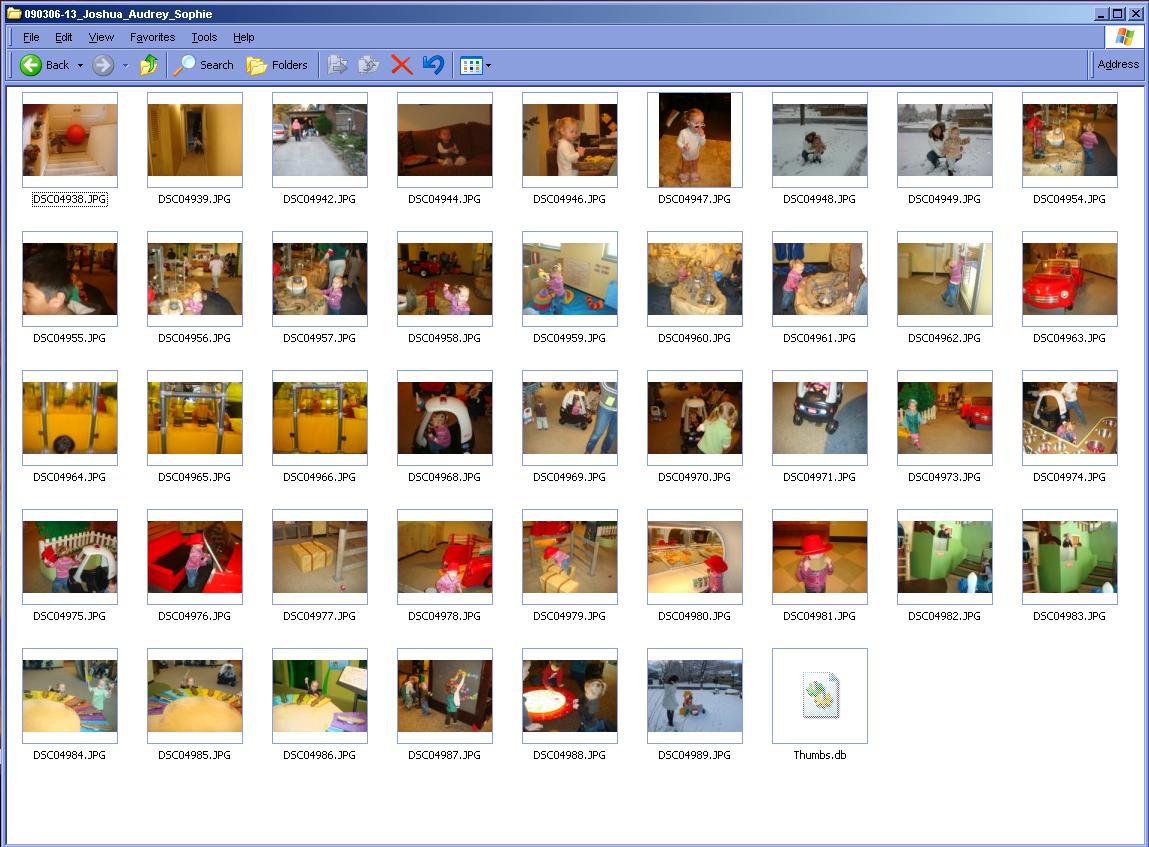Click the file name Thumbs.db
This screenshot has width=1149, height=847.
coord(820,755)
